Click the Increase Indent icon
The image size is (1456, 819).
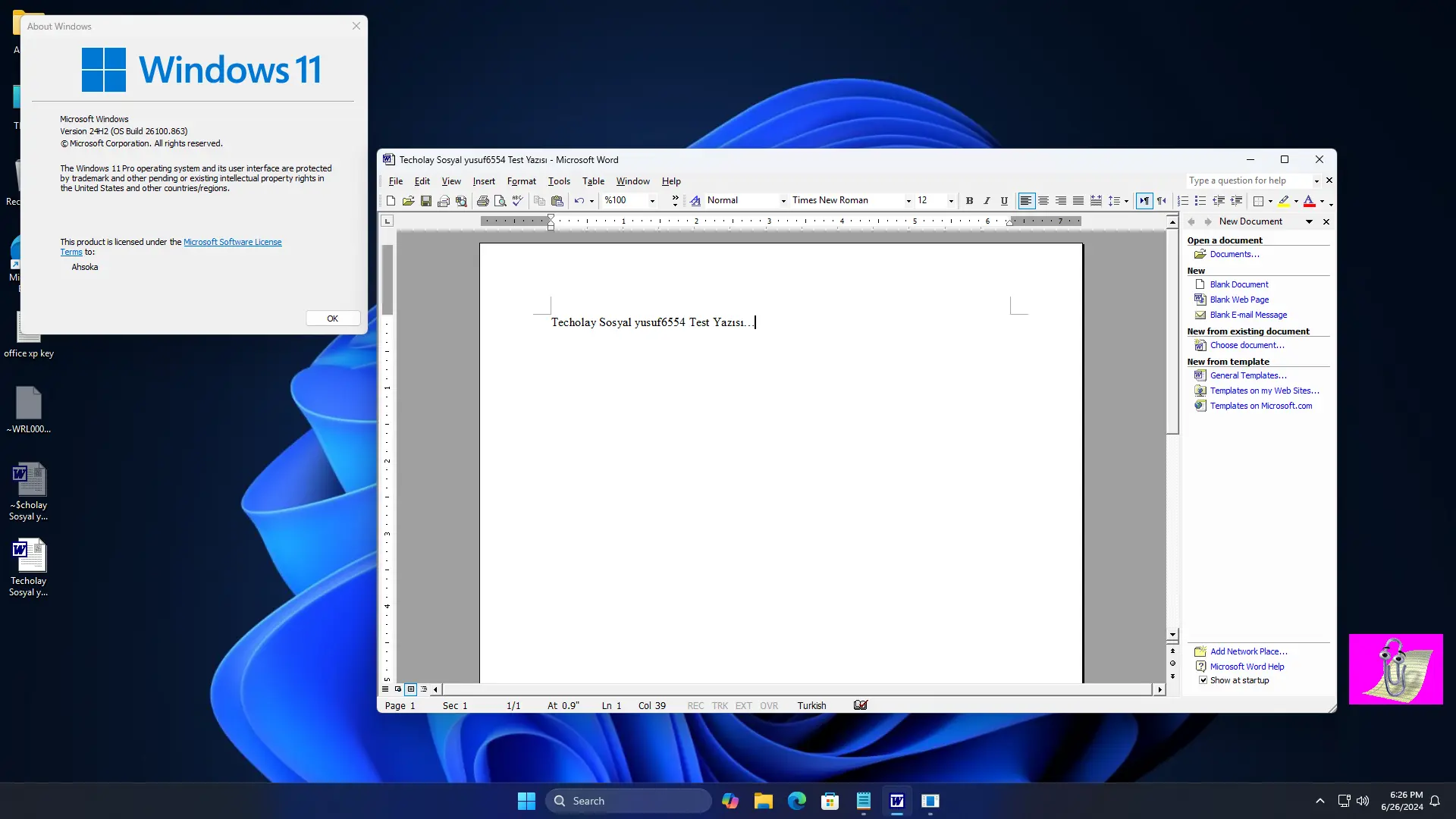click(x=1236, y=201)
